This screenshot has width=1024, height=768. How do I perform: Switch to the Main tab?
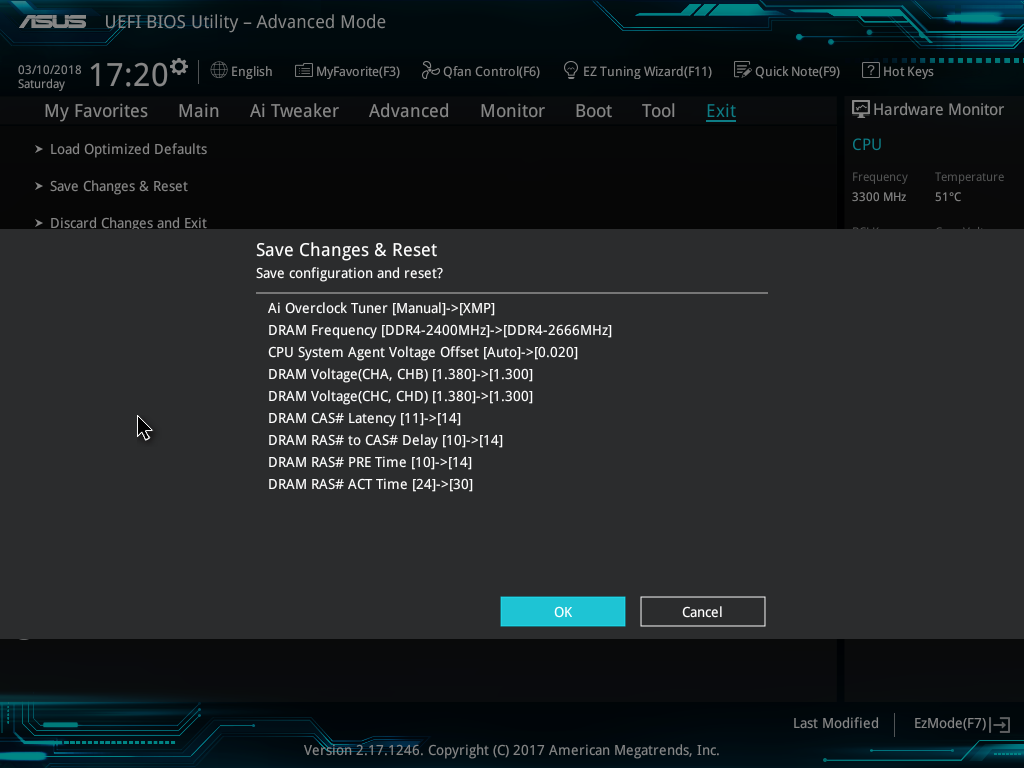pos(199,110)
